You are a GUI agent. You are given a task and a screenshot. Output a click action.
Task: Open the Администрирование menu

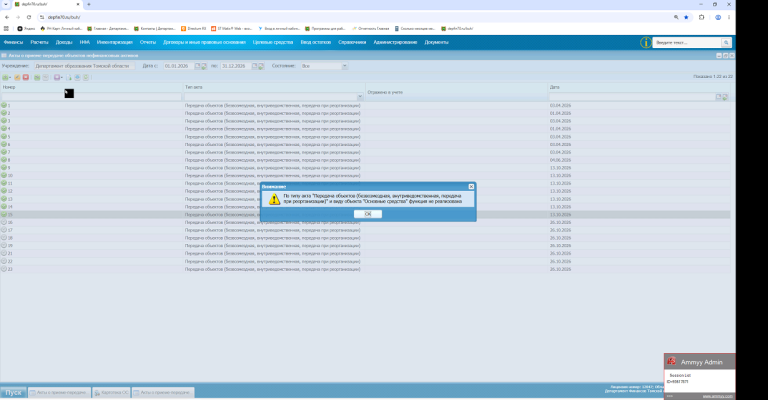pyautogui.click(x=395, y=43)
